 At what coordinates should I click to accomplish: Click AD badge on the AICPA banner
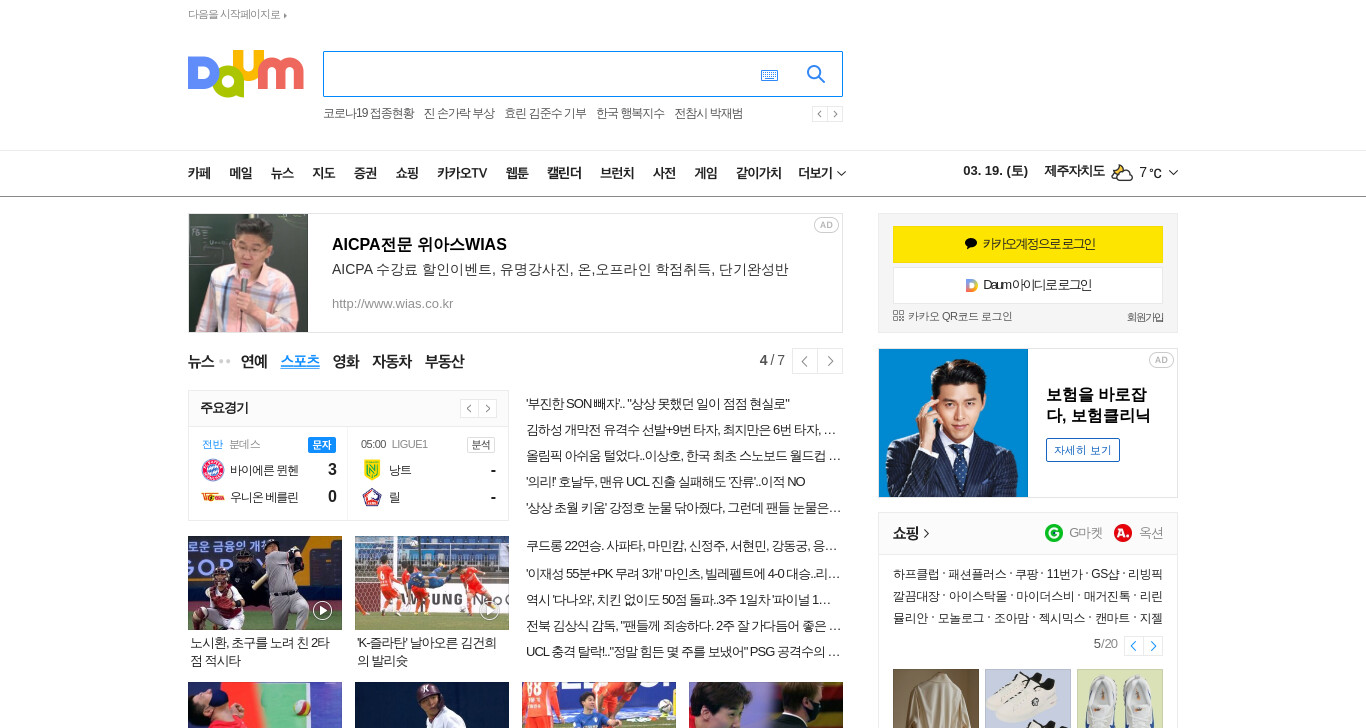(x=826, y=225)
